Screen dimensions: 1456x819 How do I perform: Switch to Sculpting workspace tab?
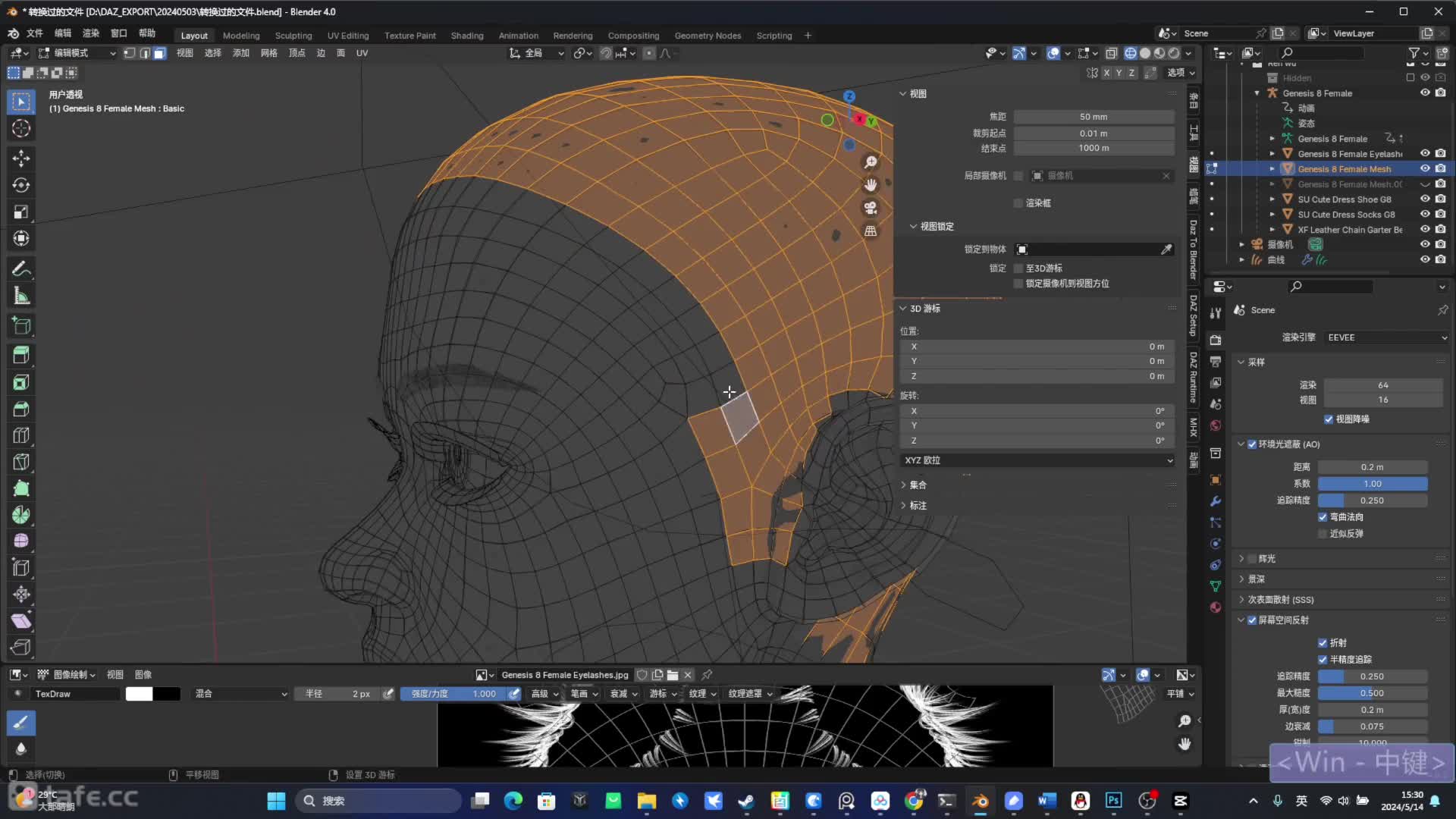pyautogui.click(x=293, y=36)
